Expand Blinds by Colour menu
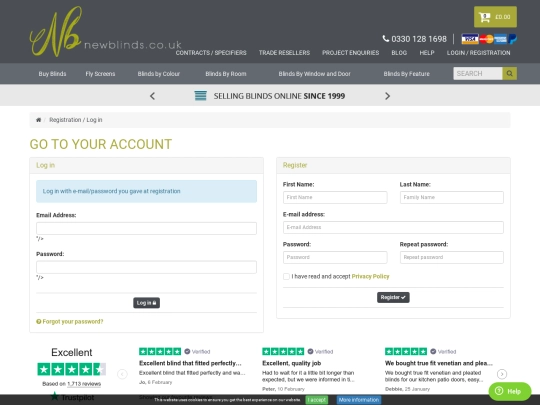The image size is (540, 405). [x=159, y=74]
